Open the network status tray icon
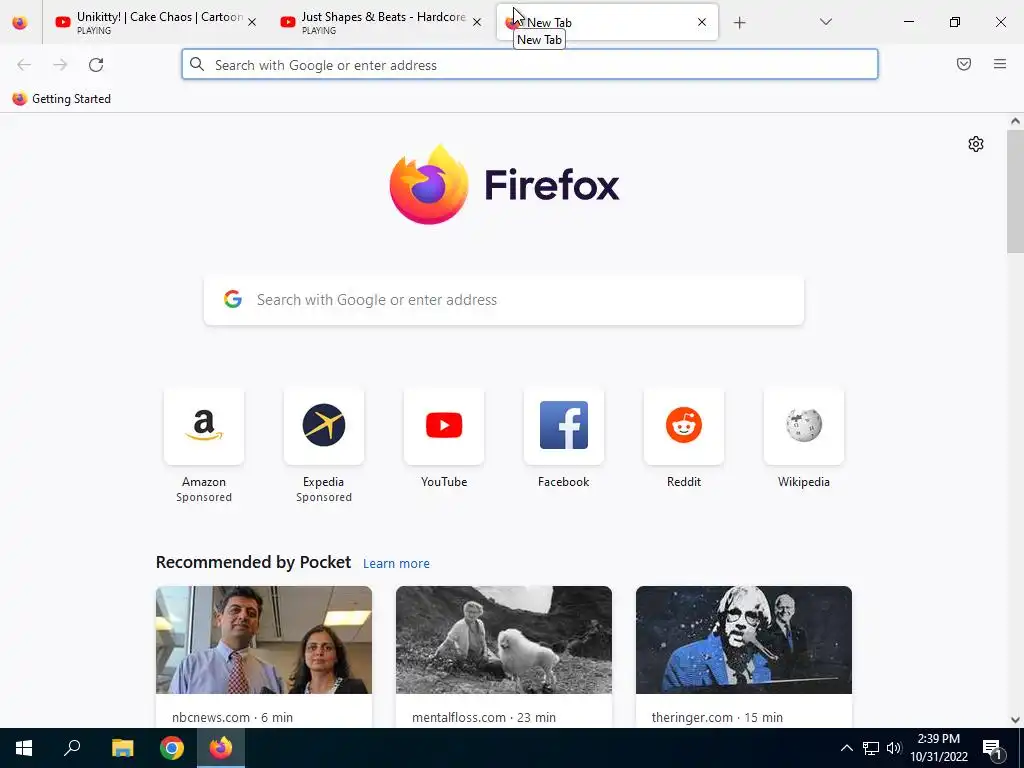The image size is (1024, 768). point(871,748)
